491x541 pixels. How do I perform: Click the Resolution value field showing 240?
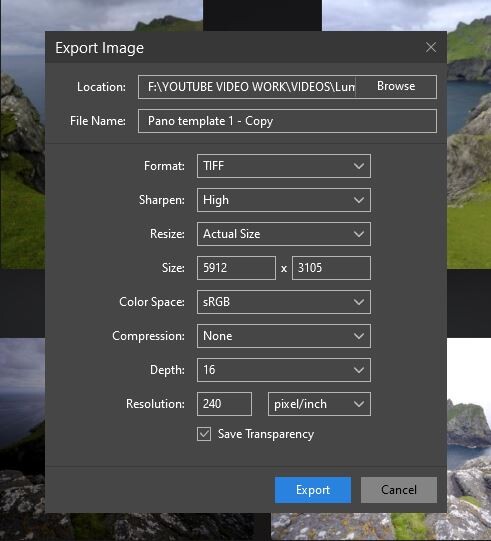(x=224, y=404)
